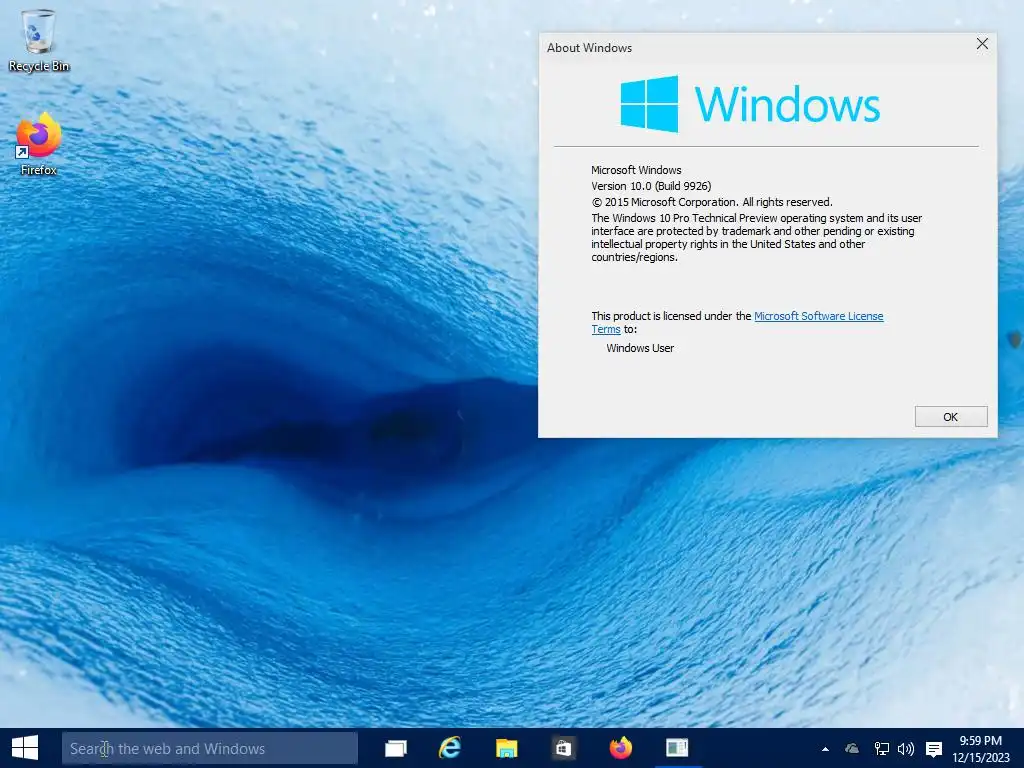Click the Windows User licensee name
This screenshot has width=1024, height=768.
(x=640, y=348)
